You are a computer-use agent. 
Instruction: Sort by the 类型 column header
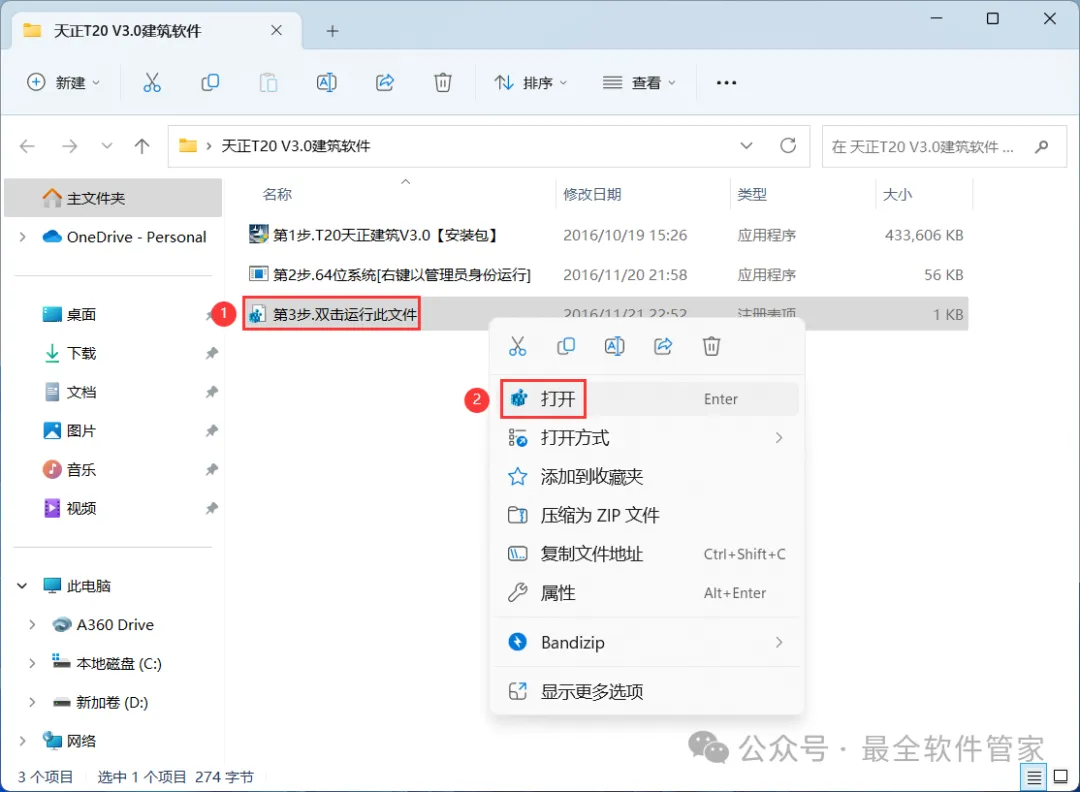(752, 194)
